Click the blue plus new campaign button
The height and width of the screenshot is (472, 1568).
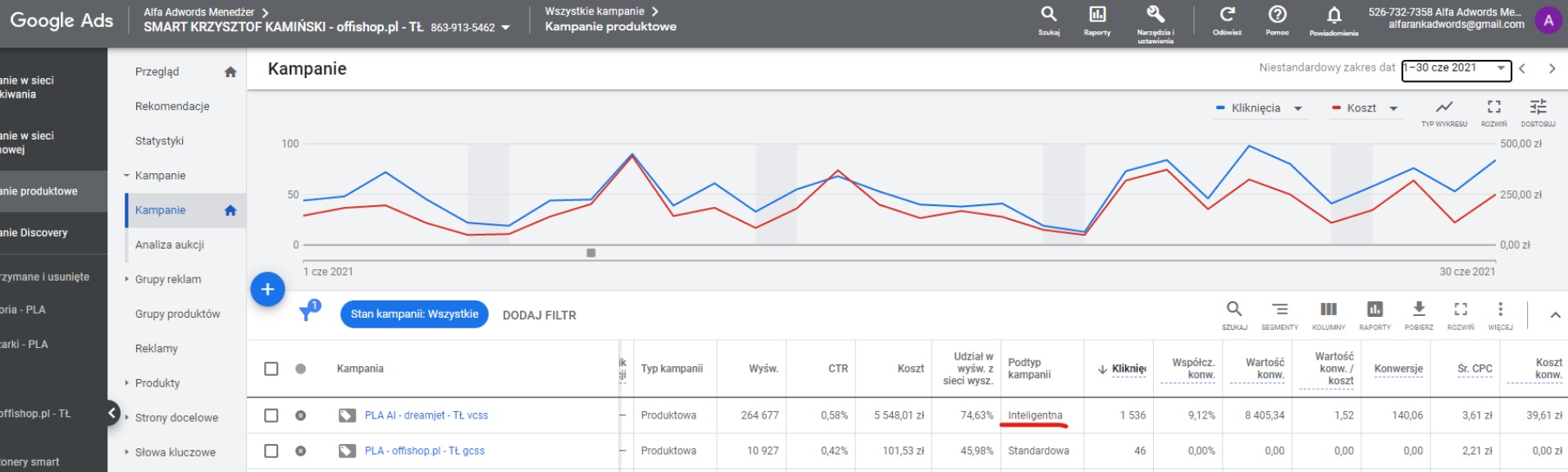267,289
